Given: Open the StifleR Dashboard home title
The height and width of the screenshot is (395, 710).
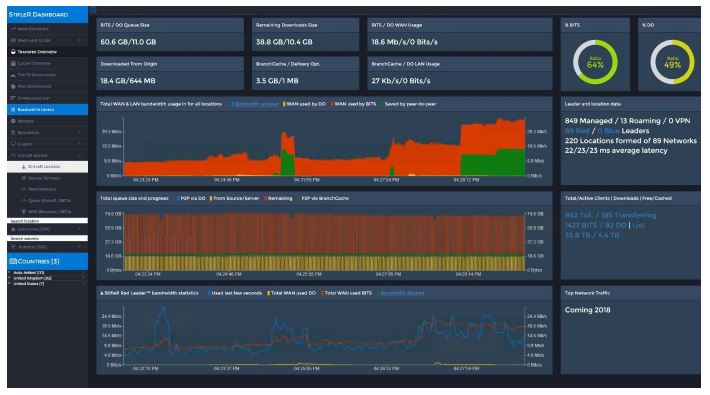Looking at the screenshot, I should 38,14.
